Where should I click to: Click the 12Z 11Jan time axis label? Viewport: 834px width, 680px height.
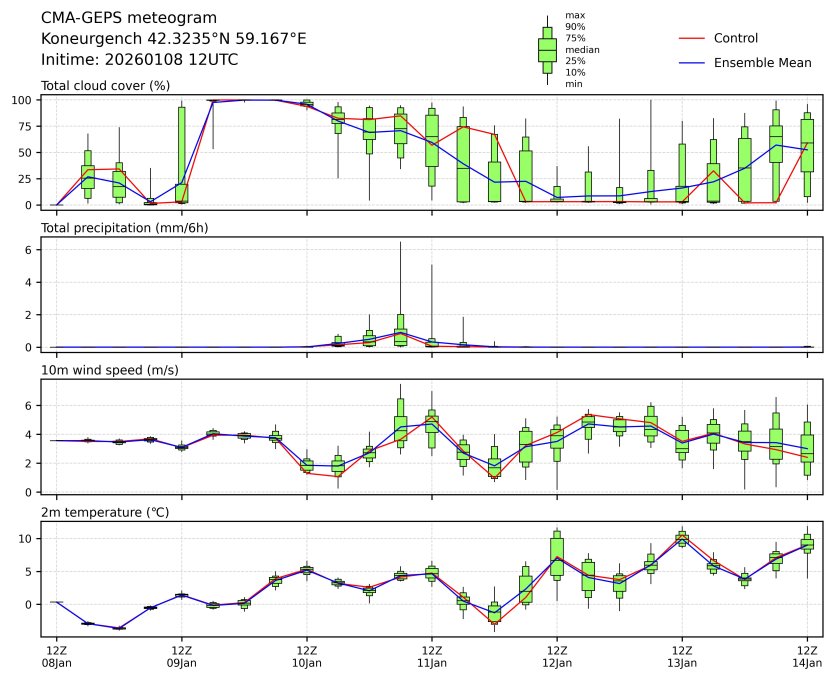(431, 657)
